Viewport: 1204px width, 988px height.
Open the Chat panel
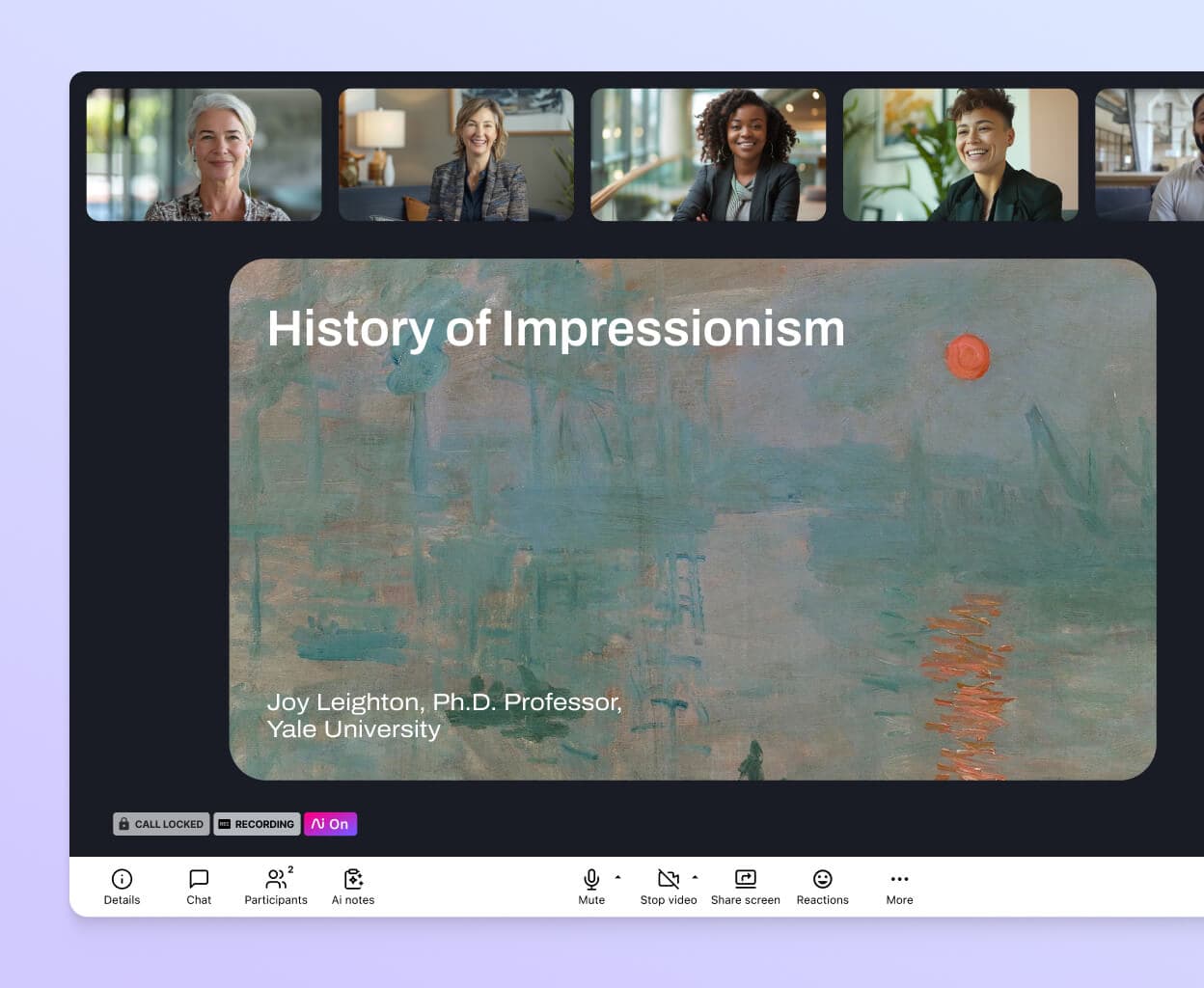(199, 879)
